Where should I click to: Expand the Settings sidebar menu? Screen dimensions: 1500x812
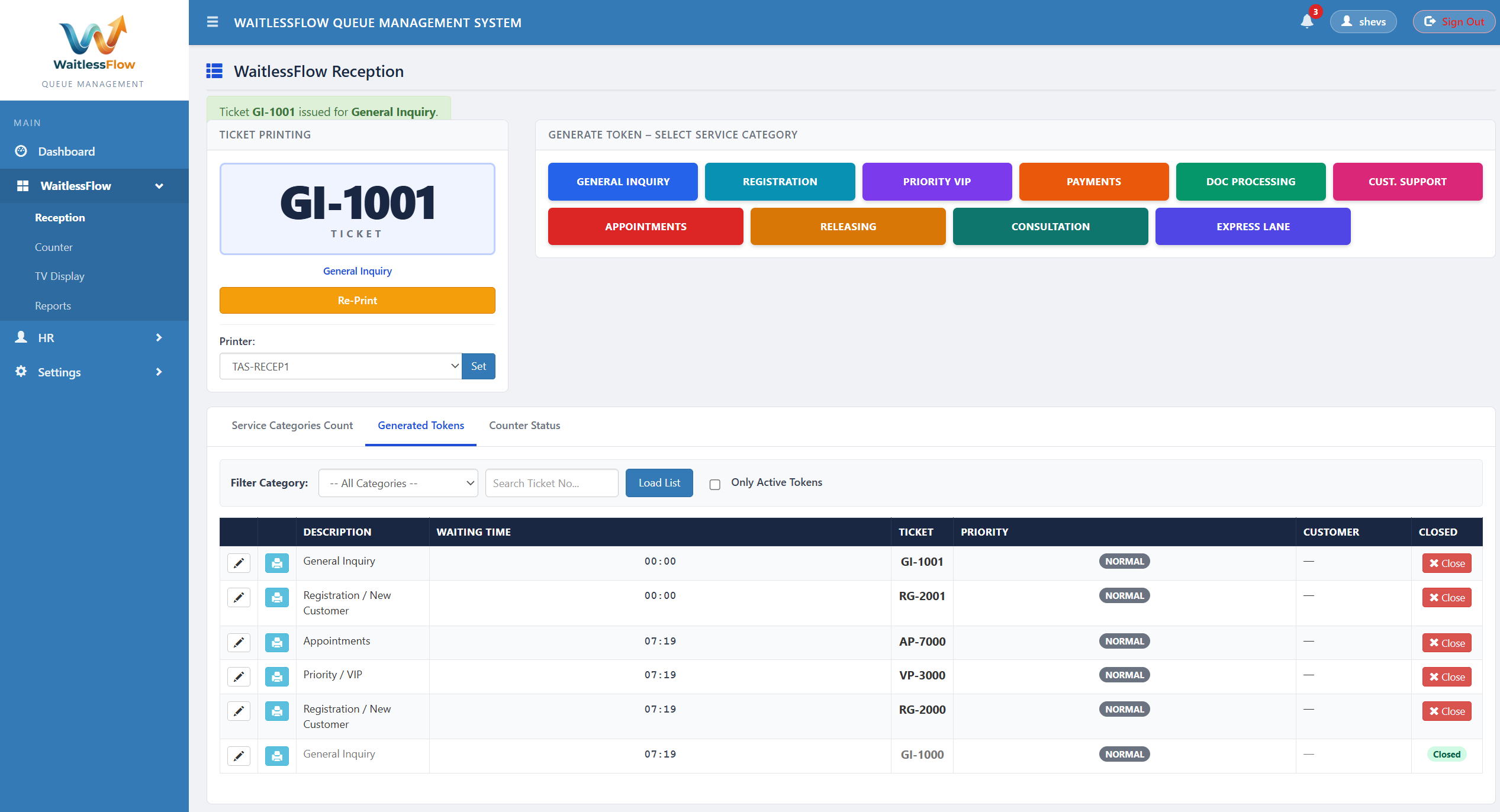click(94, 372)
